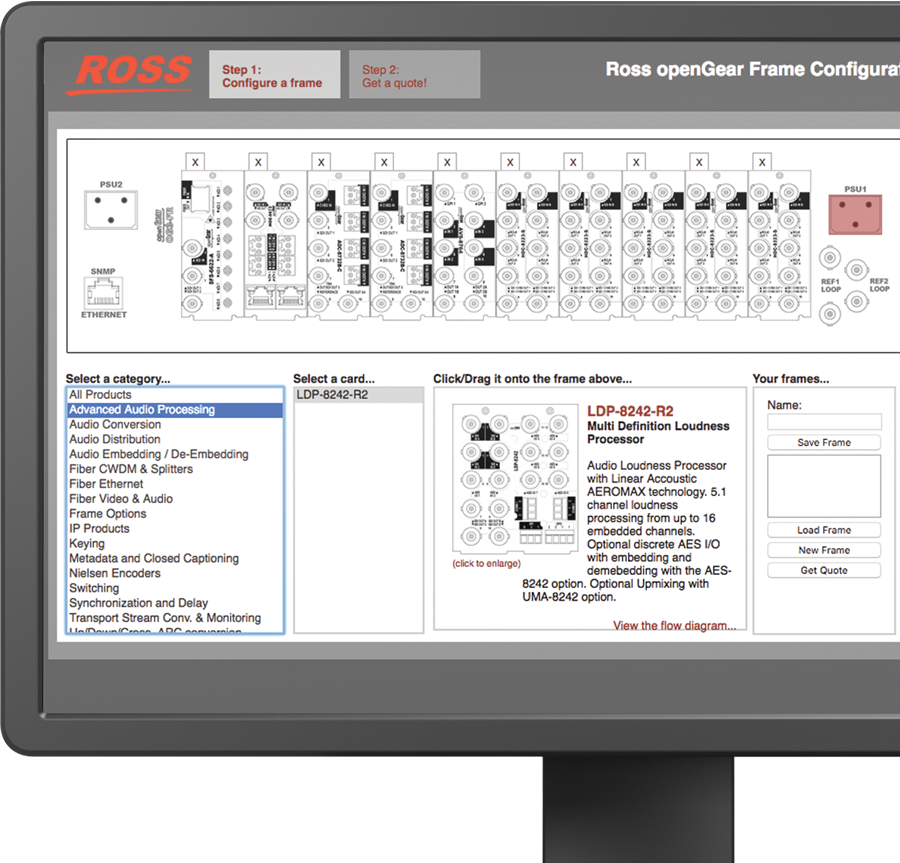The image size is (900, 863).
Task: Click inside the saved frames list box
Action: click(x=824, y=487)
